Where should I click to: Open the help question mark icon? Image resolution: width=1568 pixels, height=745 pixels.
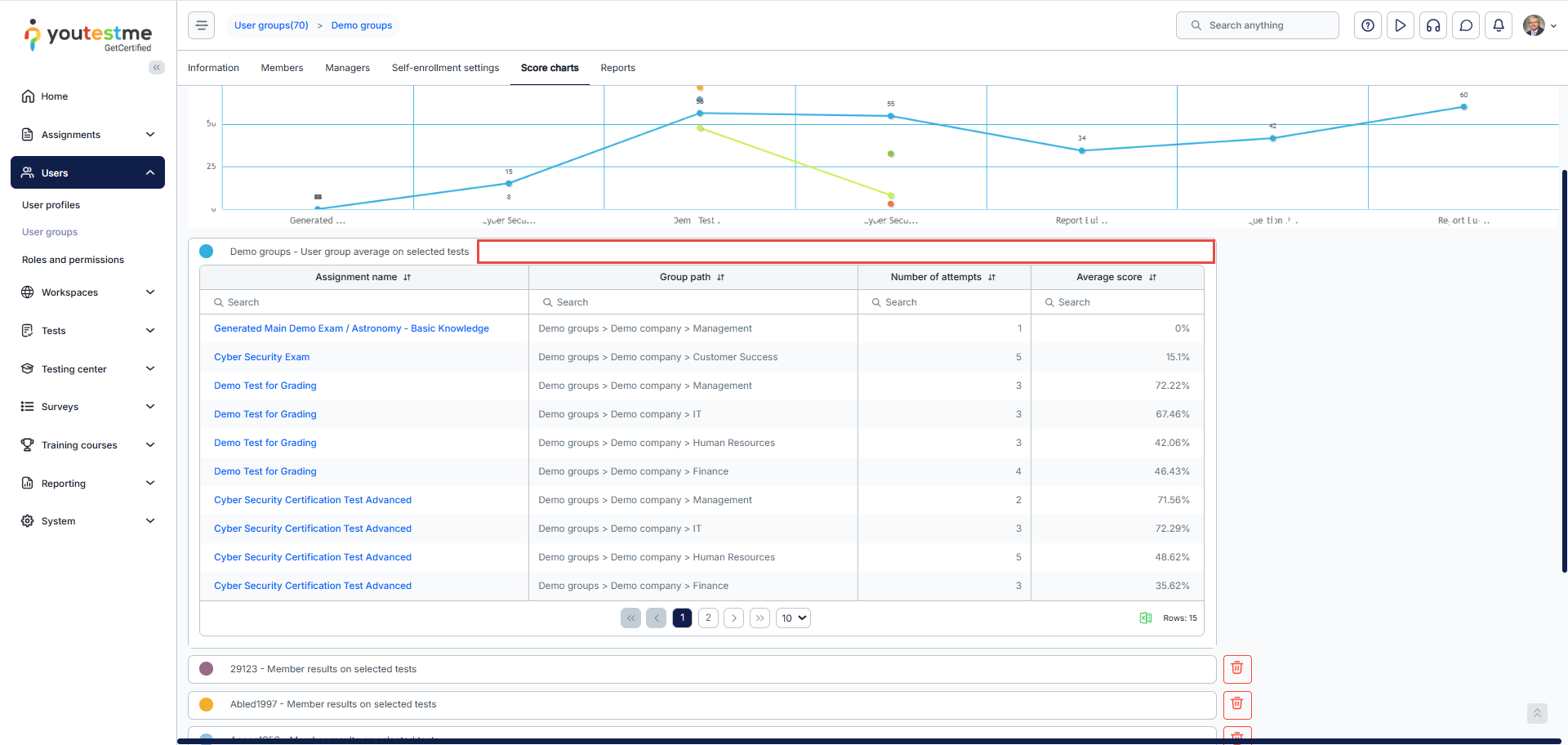[1368, 25]
